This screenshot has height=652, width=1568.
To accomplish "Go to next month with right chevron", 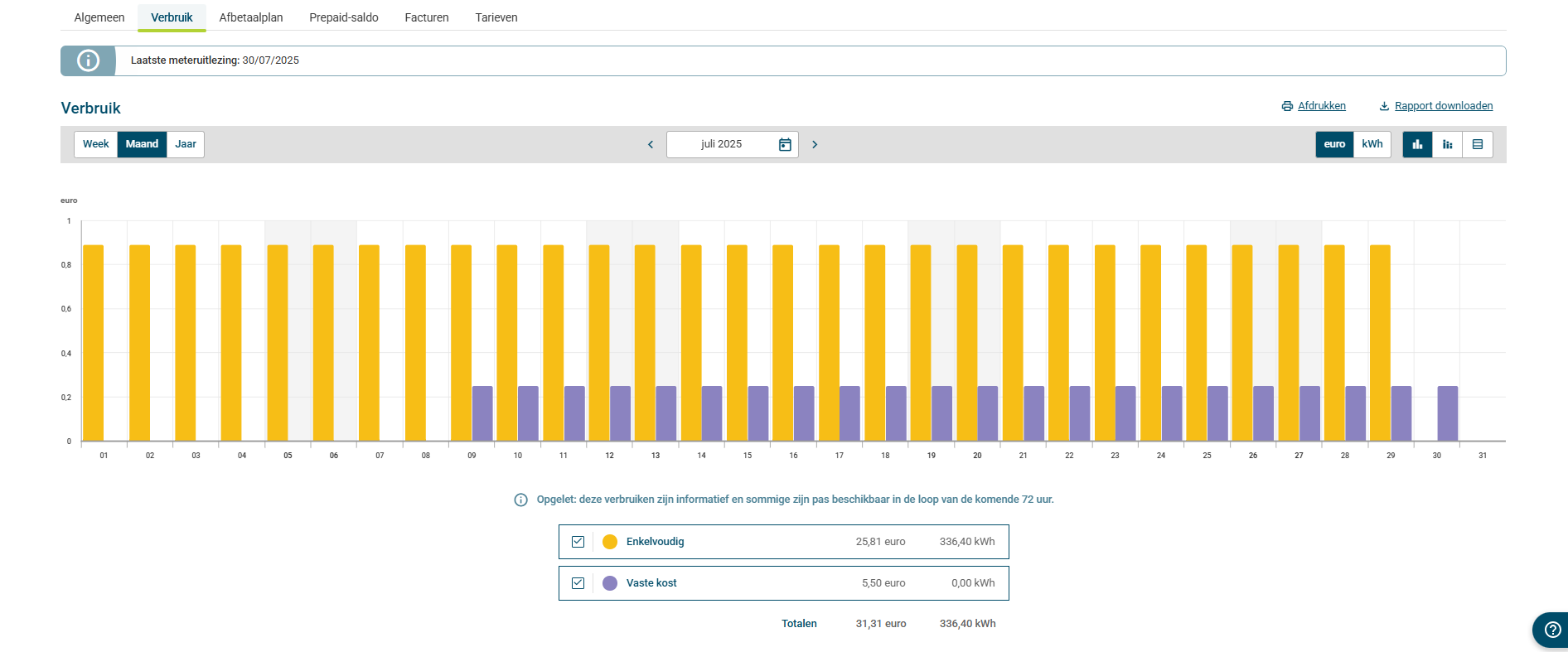I will coord(815,144).
